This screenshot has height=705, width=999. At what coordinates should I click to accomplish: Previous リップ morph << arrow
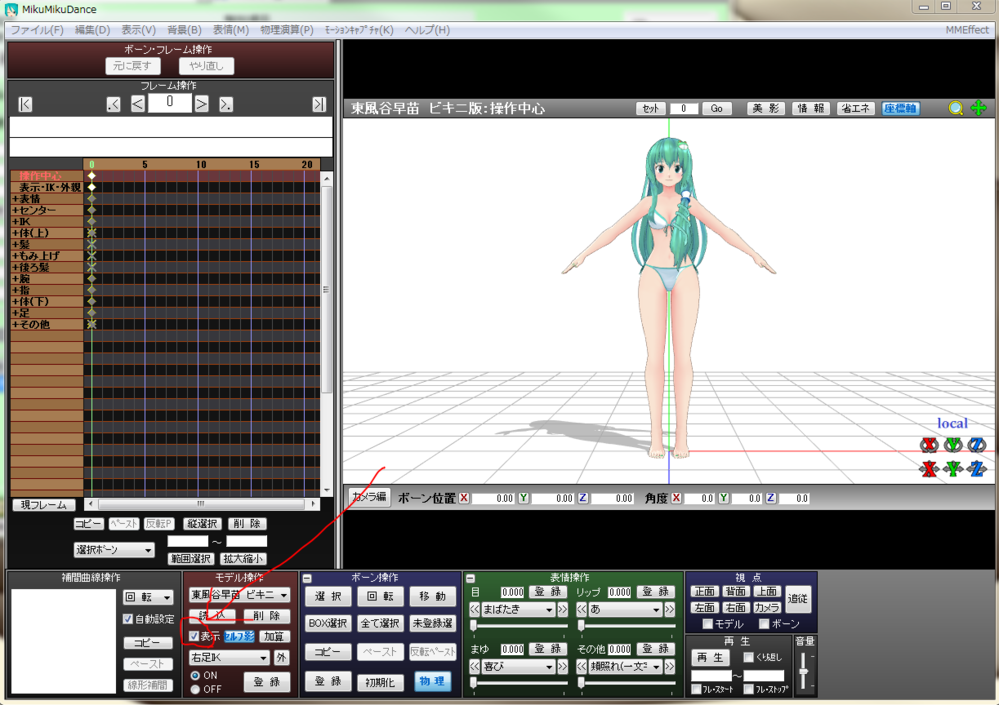click(582, 609)
